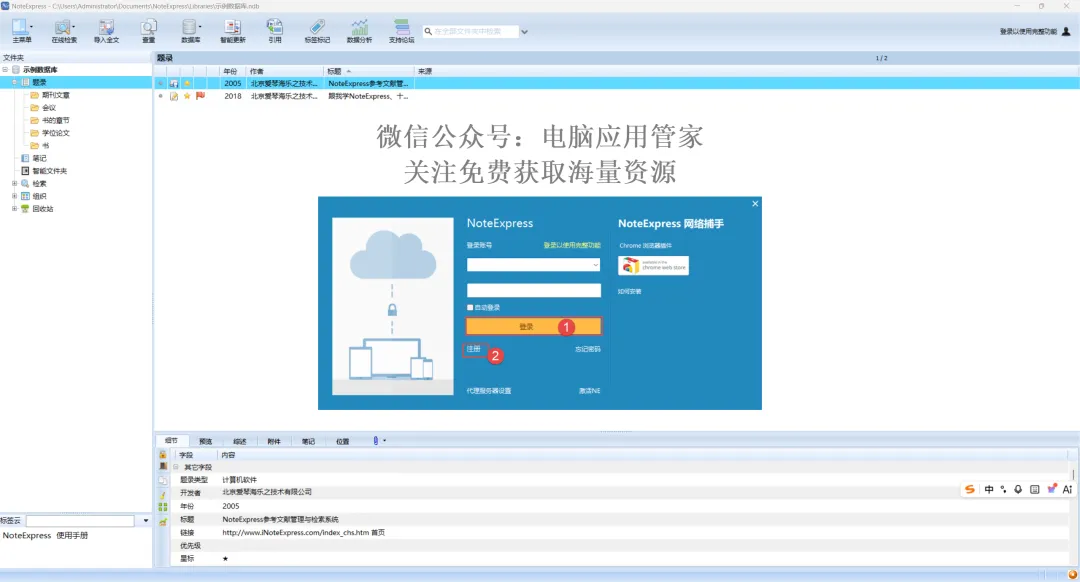Screen dimensions: 1080x582
Task: Click the note icon on the 2018 record
Action: point(174,96)
